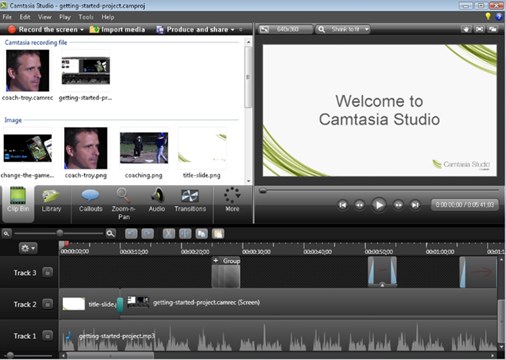506x360 pixels.
Task: Step backward in preview
Action: 359,205
